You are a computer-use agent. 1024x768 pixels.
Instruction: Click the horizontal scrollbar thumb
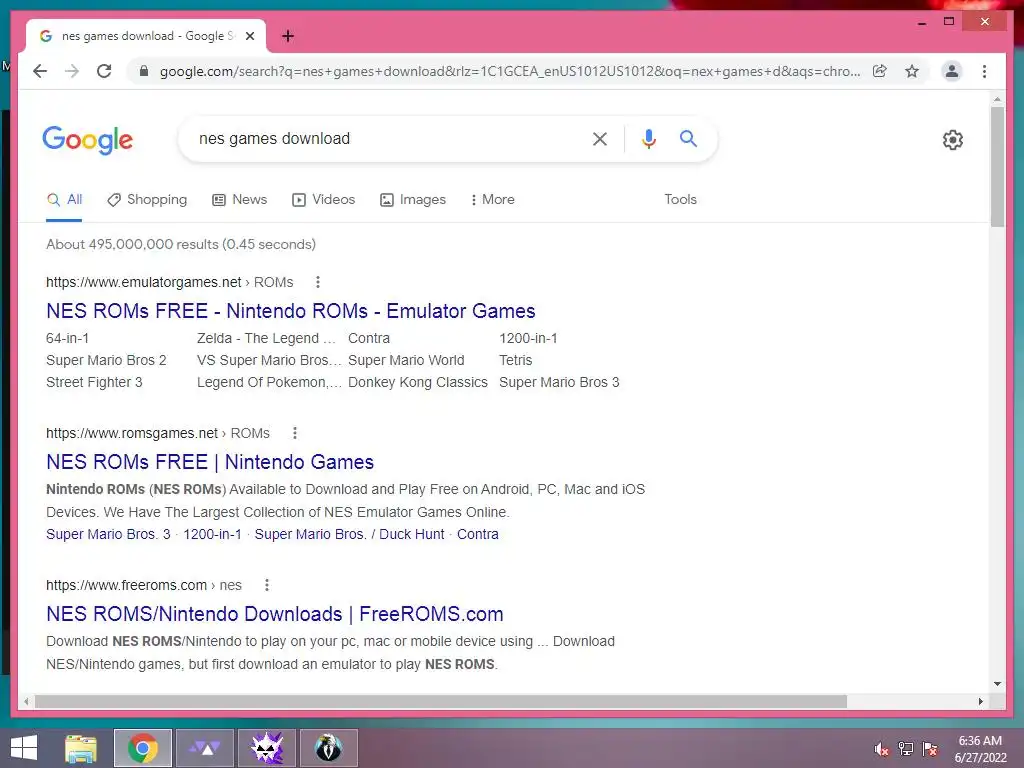(x=441, y=701)
